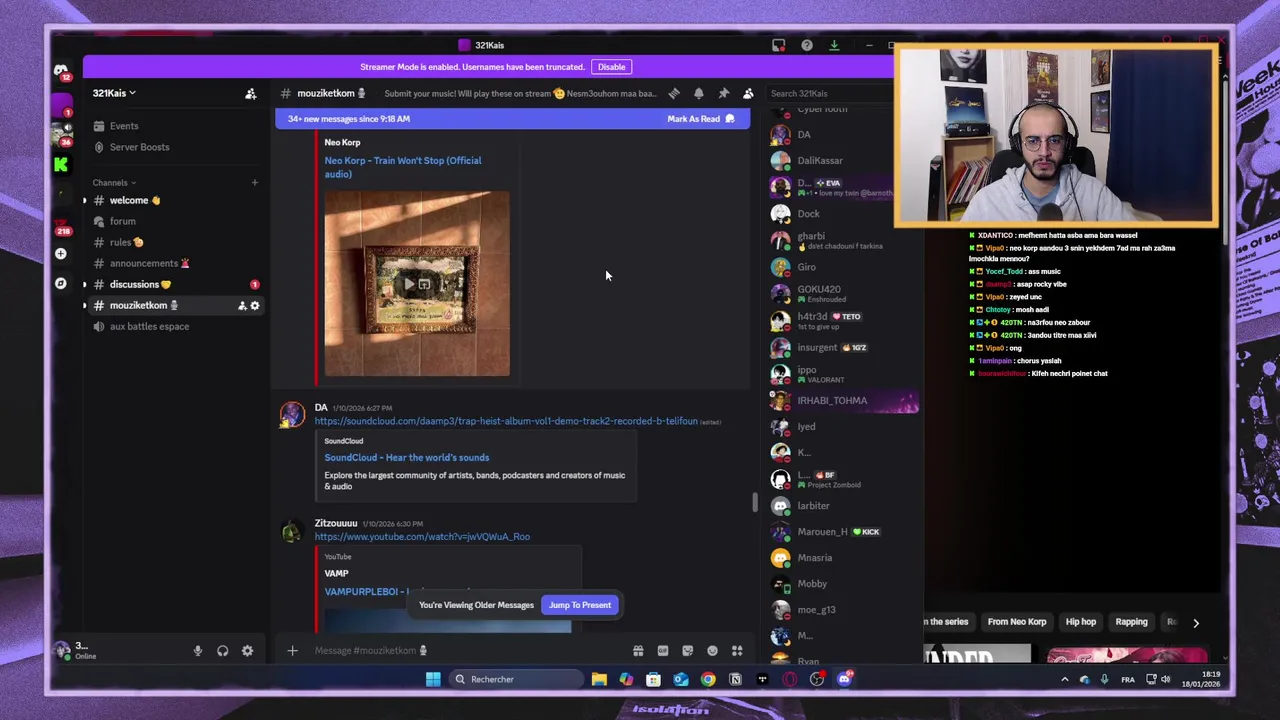Image resolution: width=1280 pixels, height=720 pixels.
Task: Toggle microphone mute in user panel
Action: click(x=197, y=651)
